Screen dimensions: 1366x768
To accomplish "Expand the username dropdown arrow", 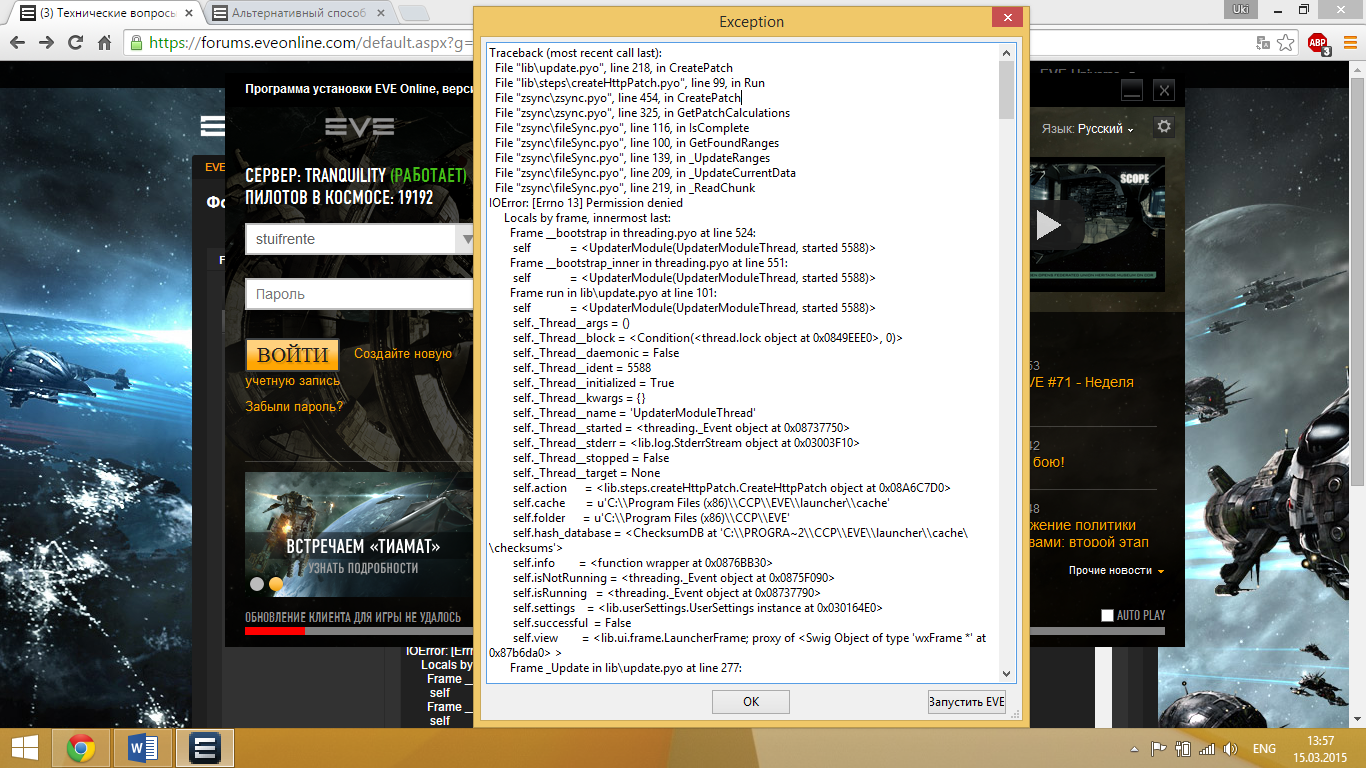I will (465, 240).
